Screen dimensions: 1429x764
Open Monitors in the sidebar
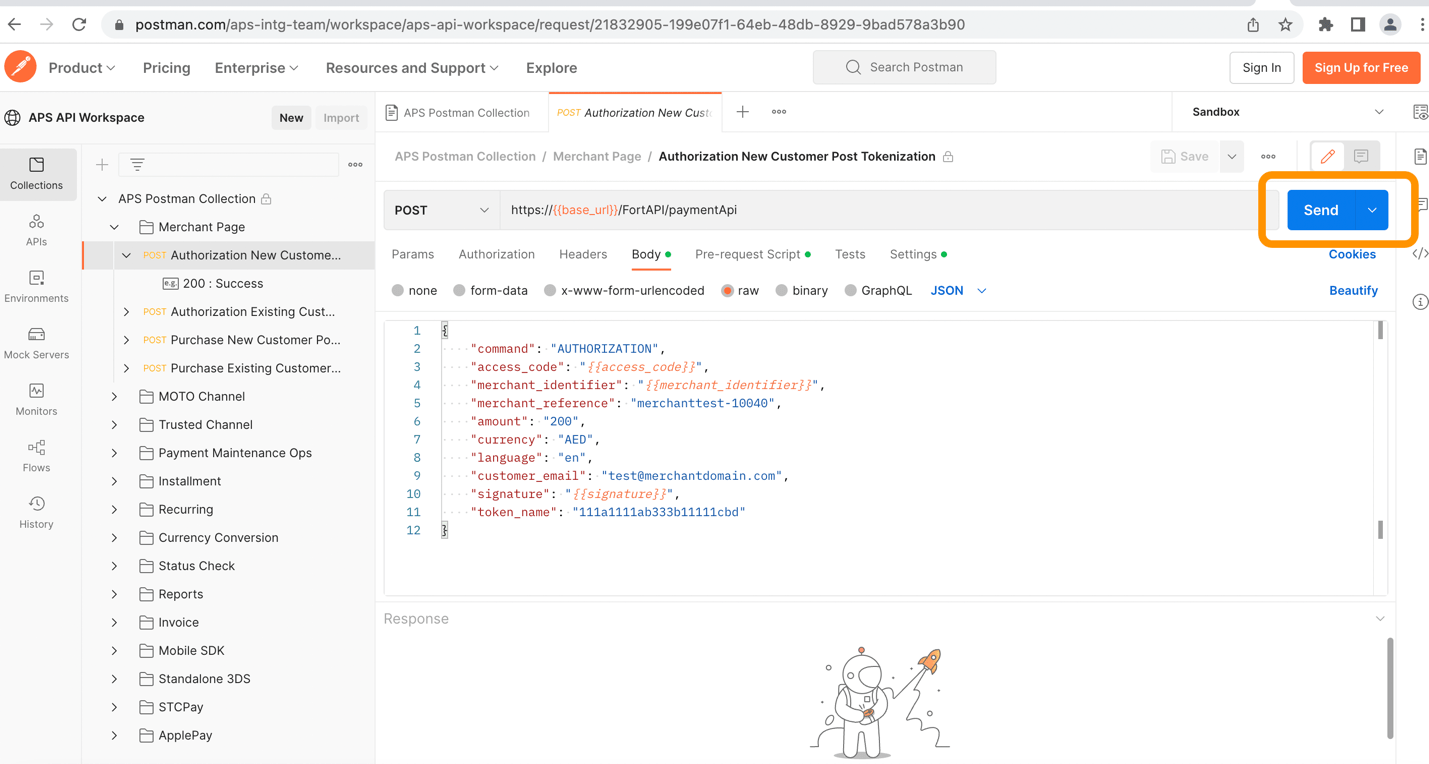click(x=37, y=399)
